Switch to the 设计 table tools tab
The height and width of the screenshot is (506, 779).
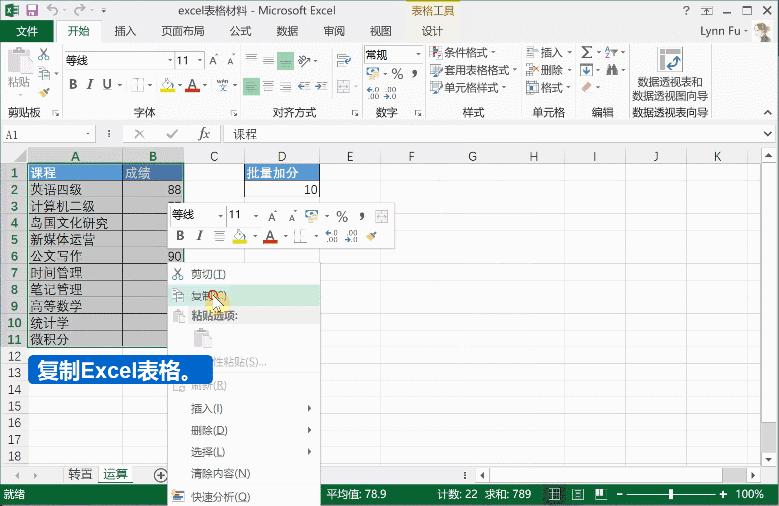[432, 31]
